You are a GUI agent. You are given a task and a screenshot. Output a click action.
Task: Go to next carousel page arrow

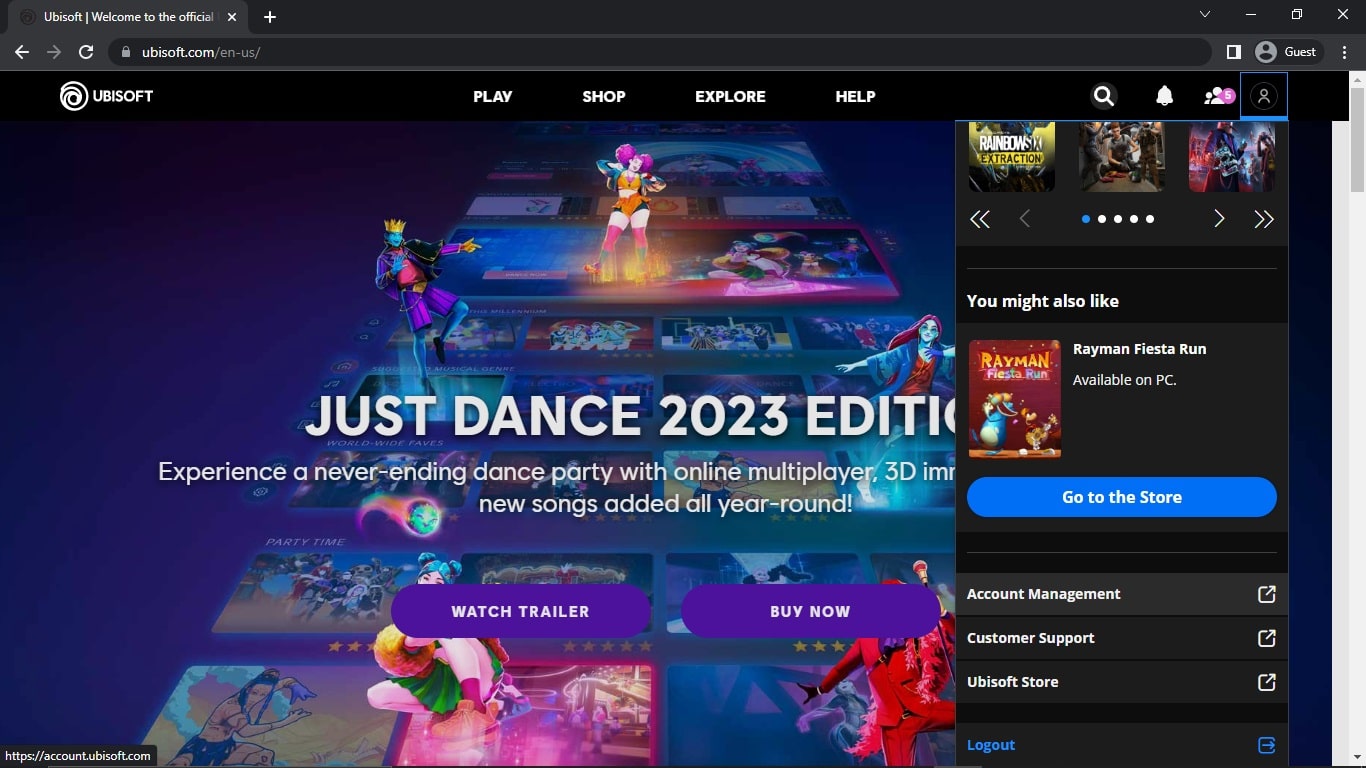[x=1219, y=219]
